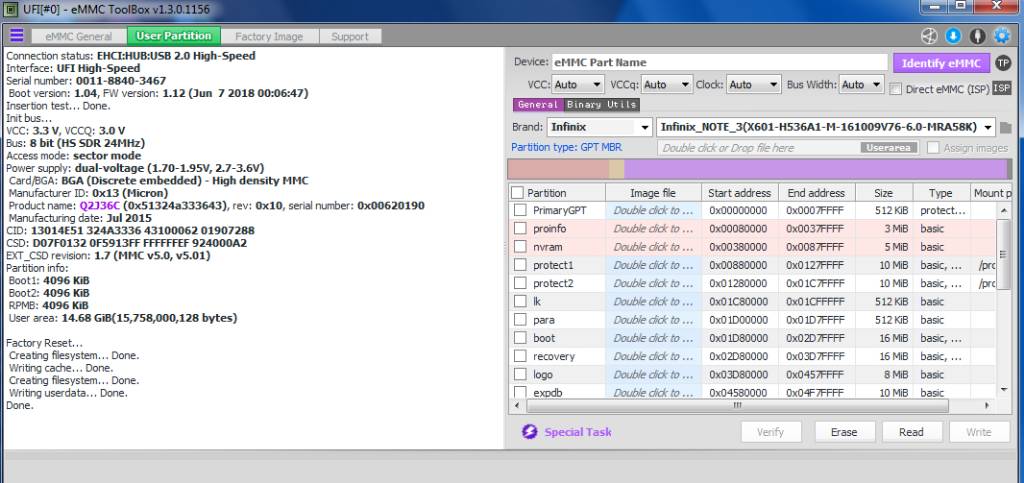Click the Partition type: GPT MBR label
The width and height of the screenshot is (1024, 483).
click(x=566, y=148)
